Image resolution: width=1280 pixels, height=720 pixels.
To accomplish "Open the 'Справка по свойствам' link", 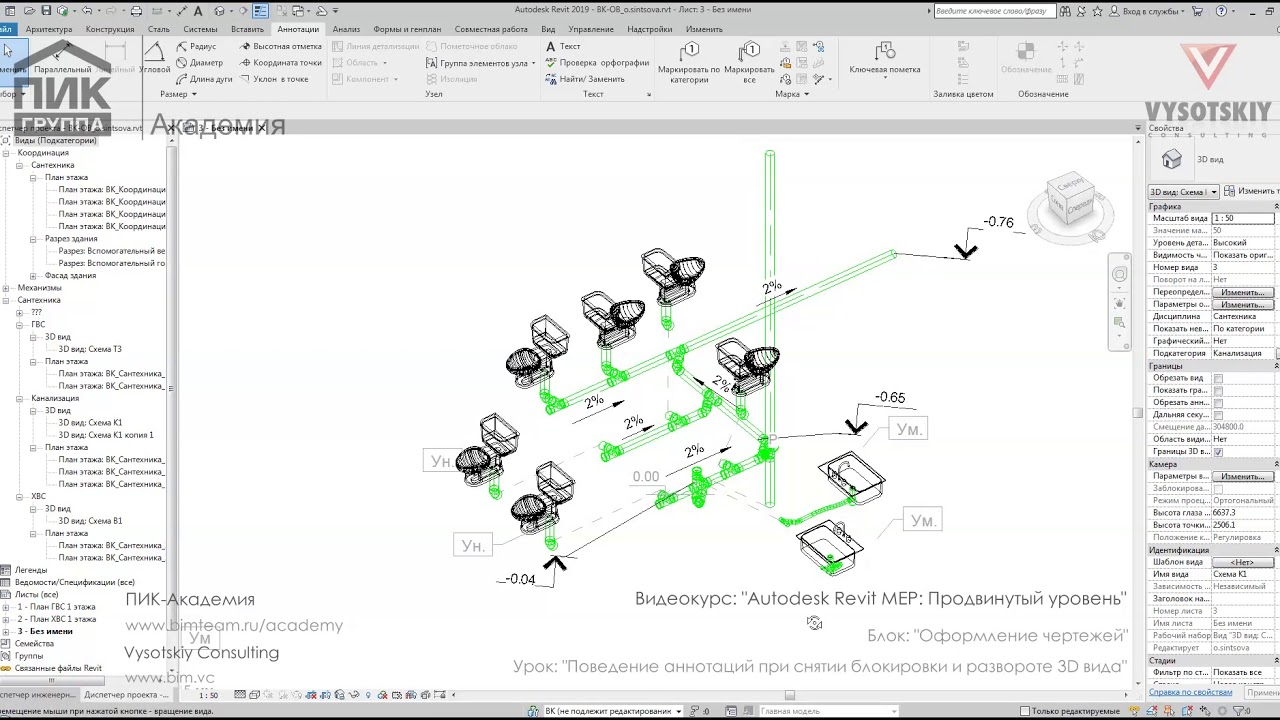I will pyautogui.click(x=1190, y=692).
